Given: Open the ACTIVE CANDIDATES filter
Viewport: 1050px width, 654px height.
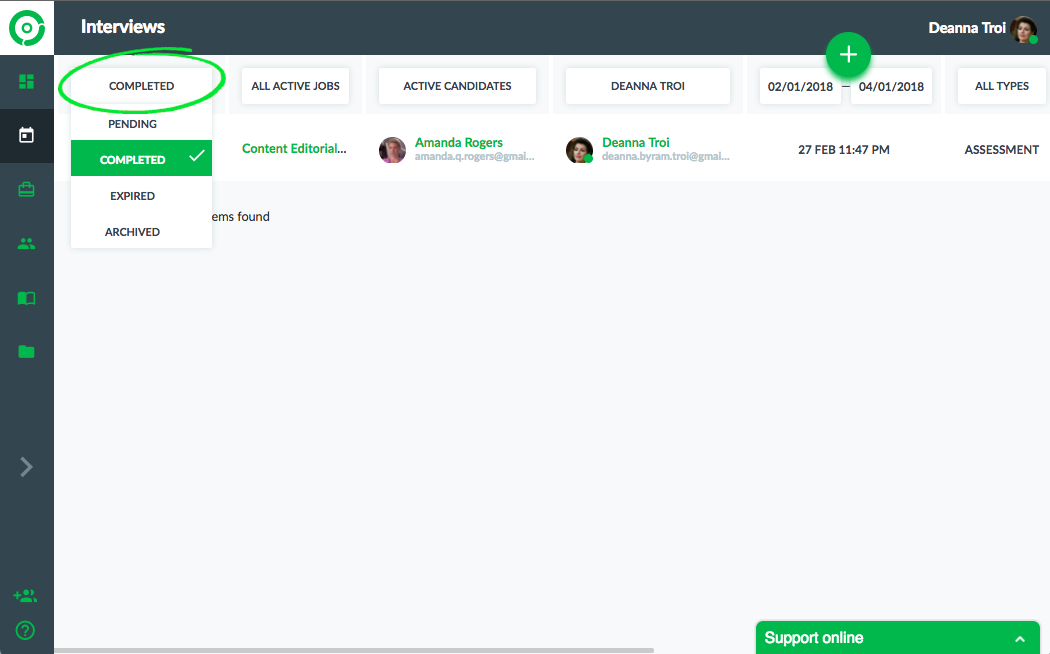Looking at the screenshot, I should [457, 86].
